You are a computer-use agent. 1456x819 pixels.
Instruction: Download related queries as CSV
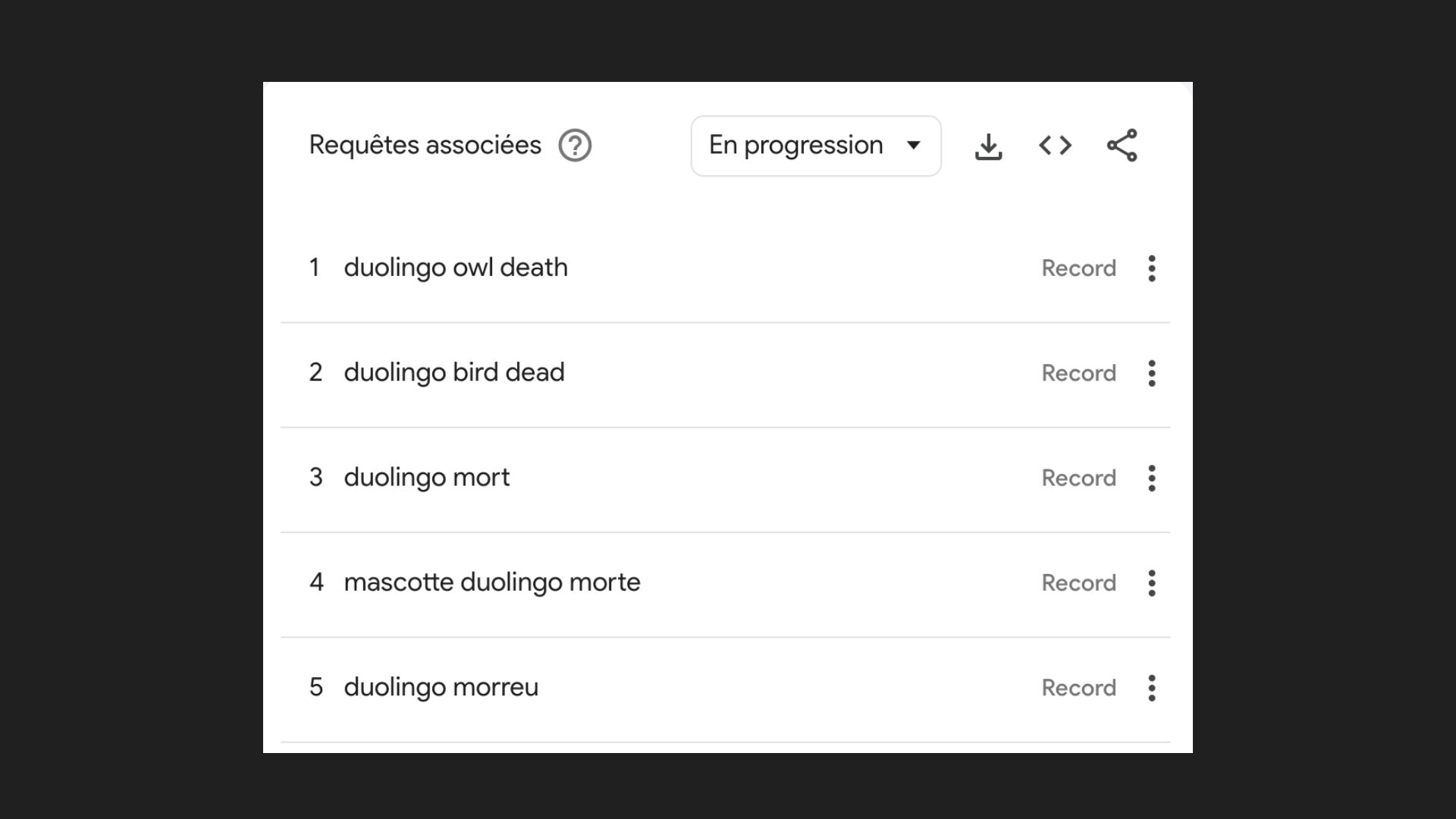pyautogui.click(x=988, y=146)
